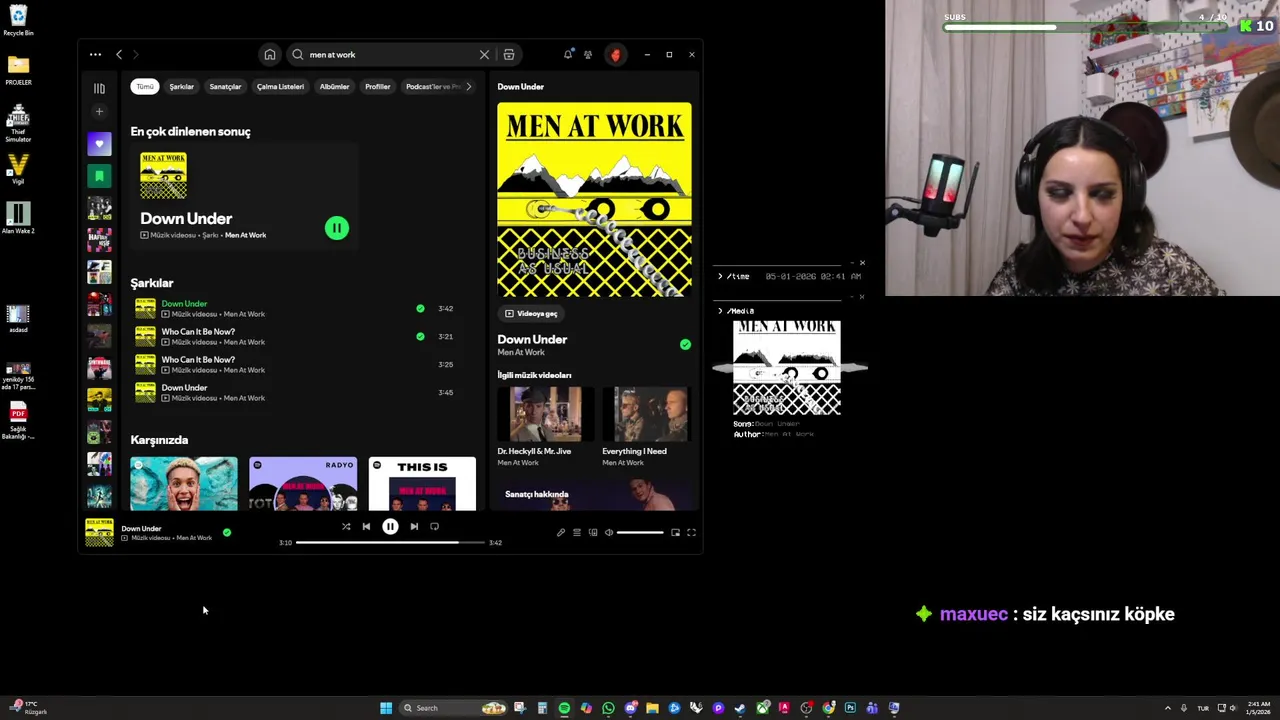
Task: Open Liked Songs purple heart tile
Action: tap(99, 144)
